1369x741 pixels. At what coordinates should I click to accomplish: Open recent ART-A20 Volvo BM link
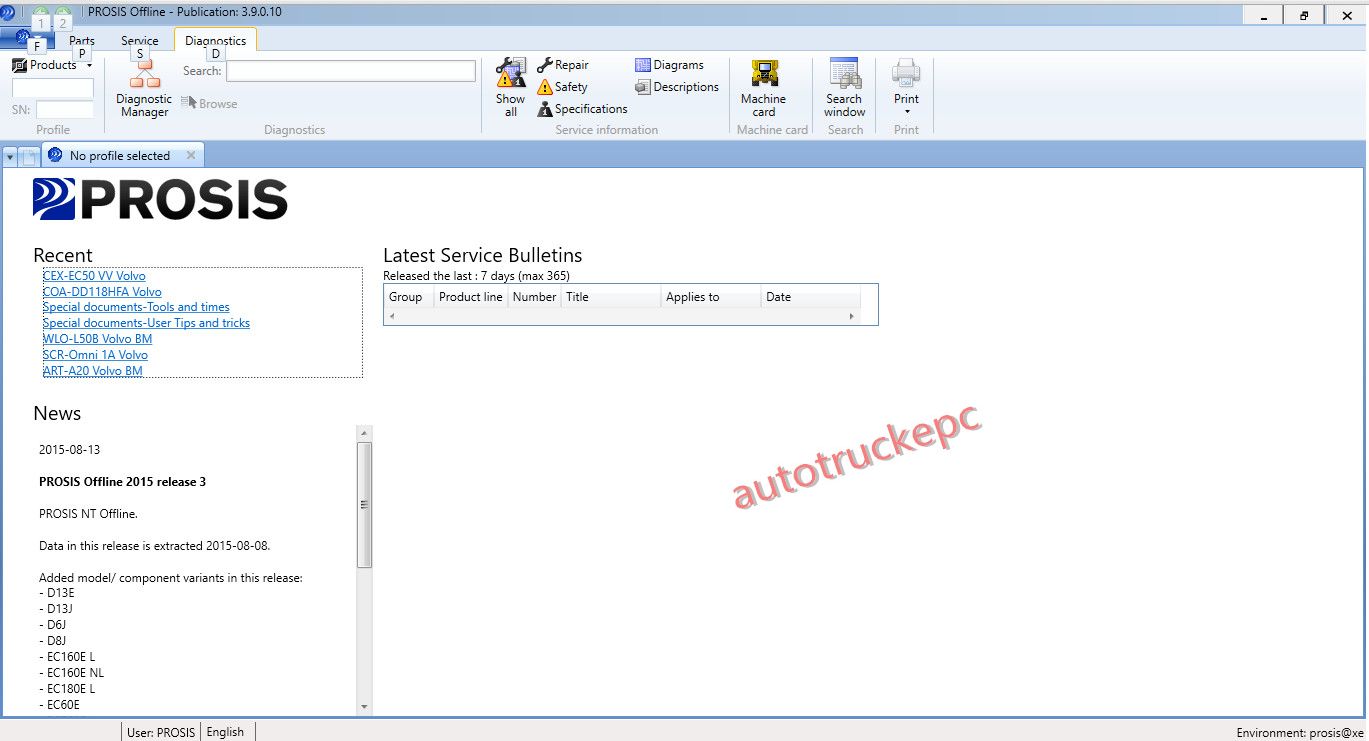pyautogui.click(x=93, y=371)
